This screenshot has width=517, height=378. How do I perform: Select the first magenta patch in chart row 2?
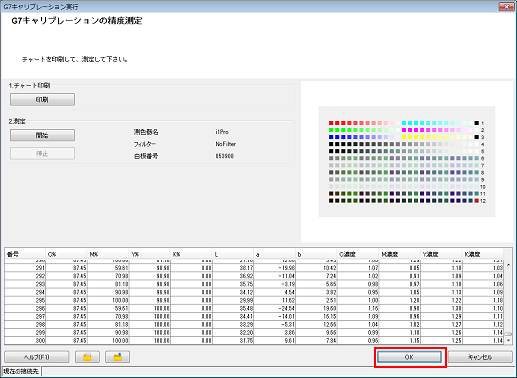point(404,130)
